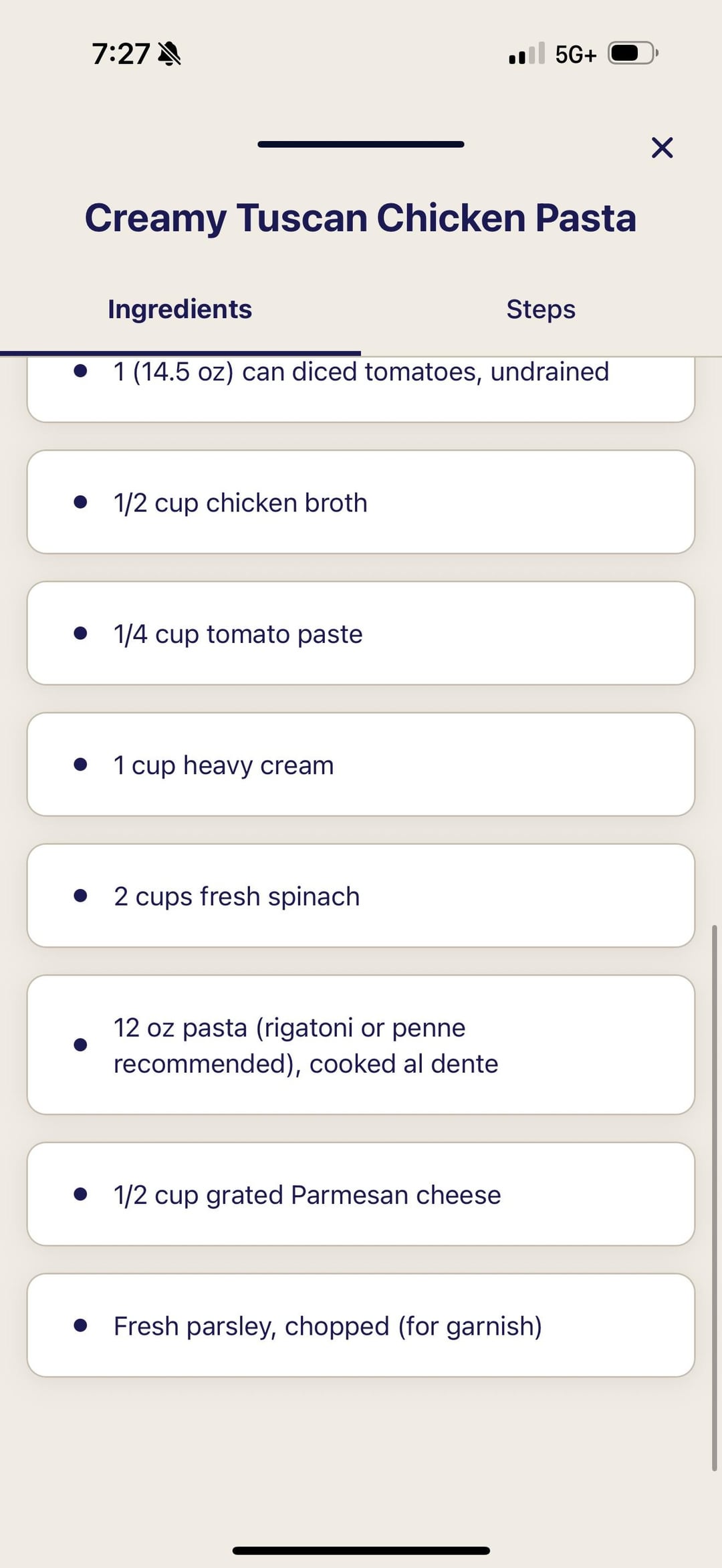The image size is (722, 1568).
Task: Select the 12 oz pasta ingredient card
Action: pos(361,1045)
